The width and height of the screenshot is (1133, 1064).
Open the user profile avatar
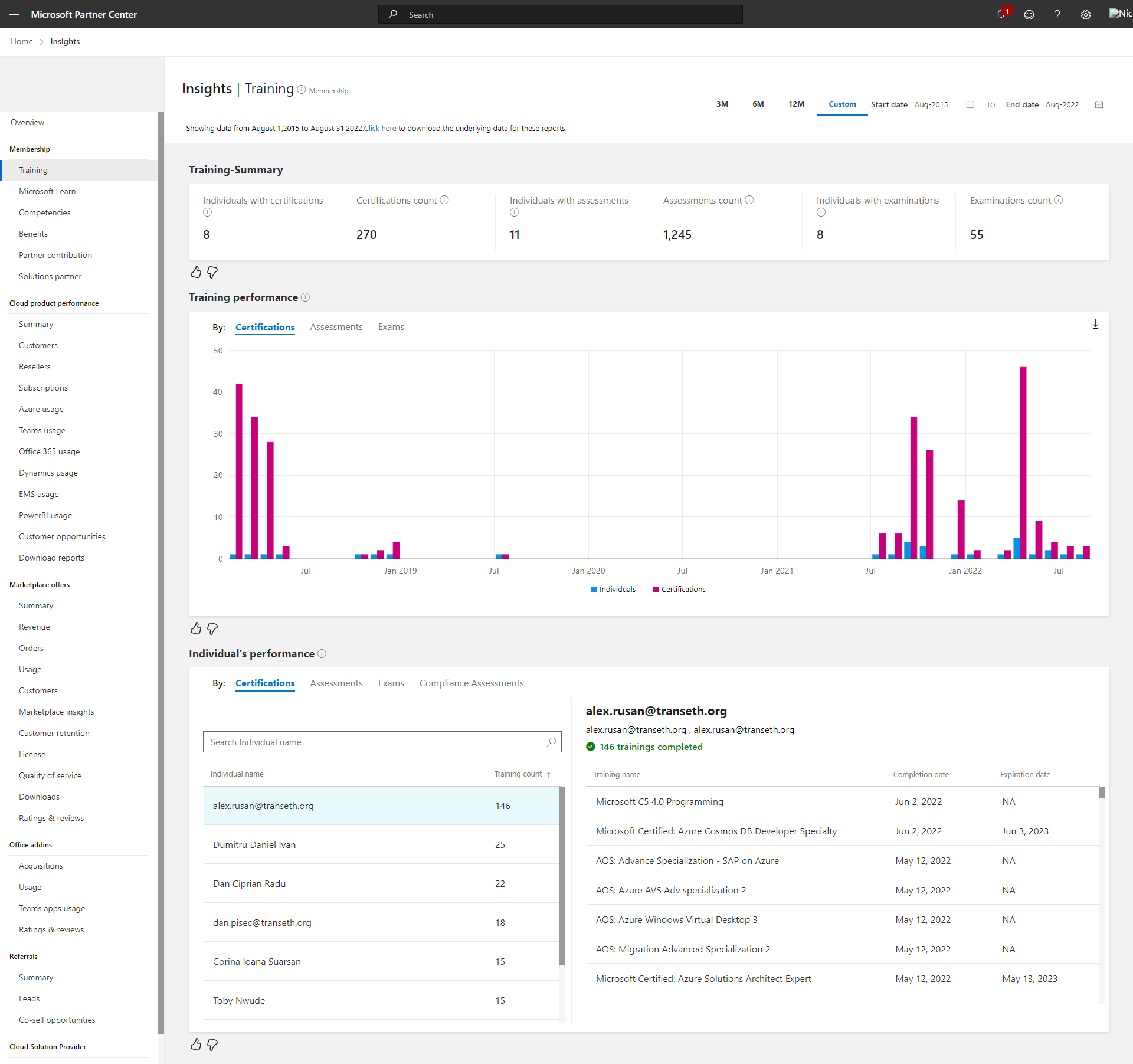tap(1120, 14)
